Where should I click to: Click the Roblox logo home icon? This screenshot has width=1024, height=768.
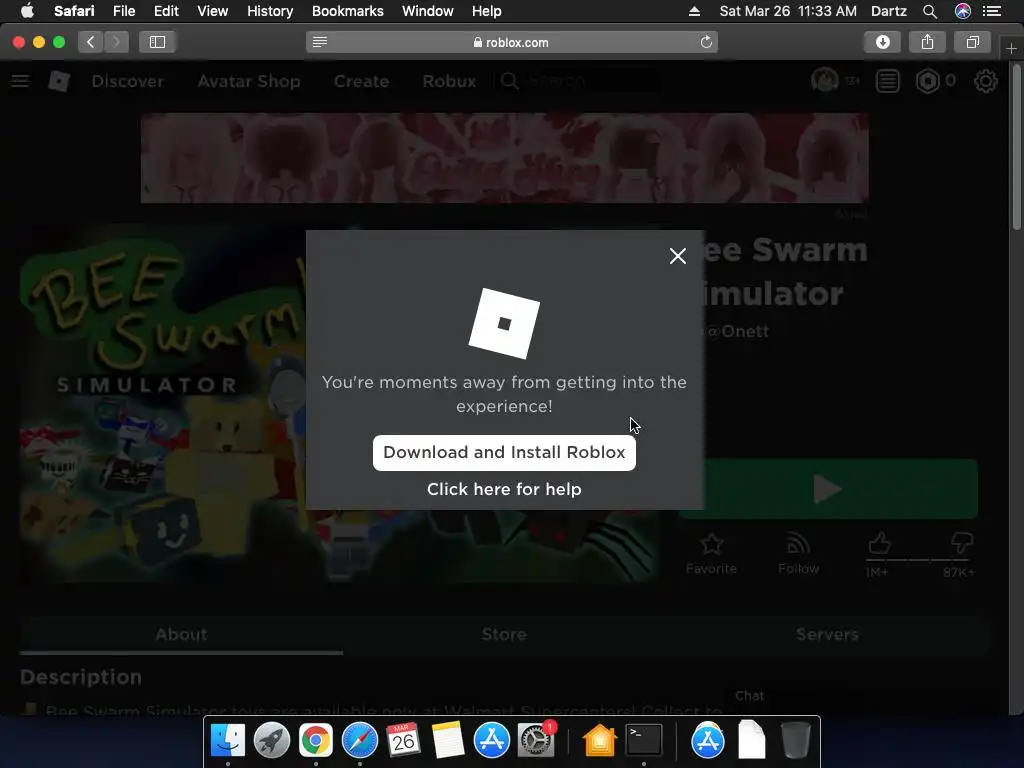point(59,81)
